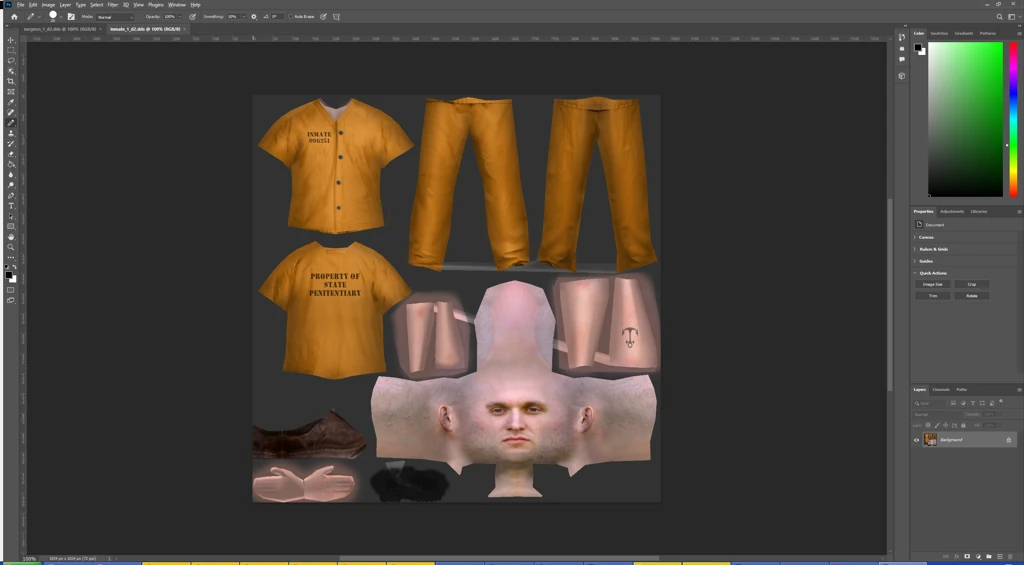The height and width of the screenshot is (565, 1024).
Task: Click the vertical canvas scrollbar
Action: (889, 294)
